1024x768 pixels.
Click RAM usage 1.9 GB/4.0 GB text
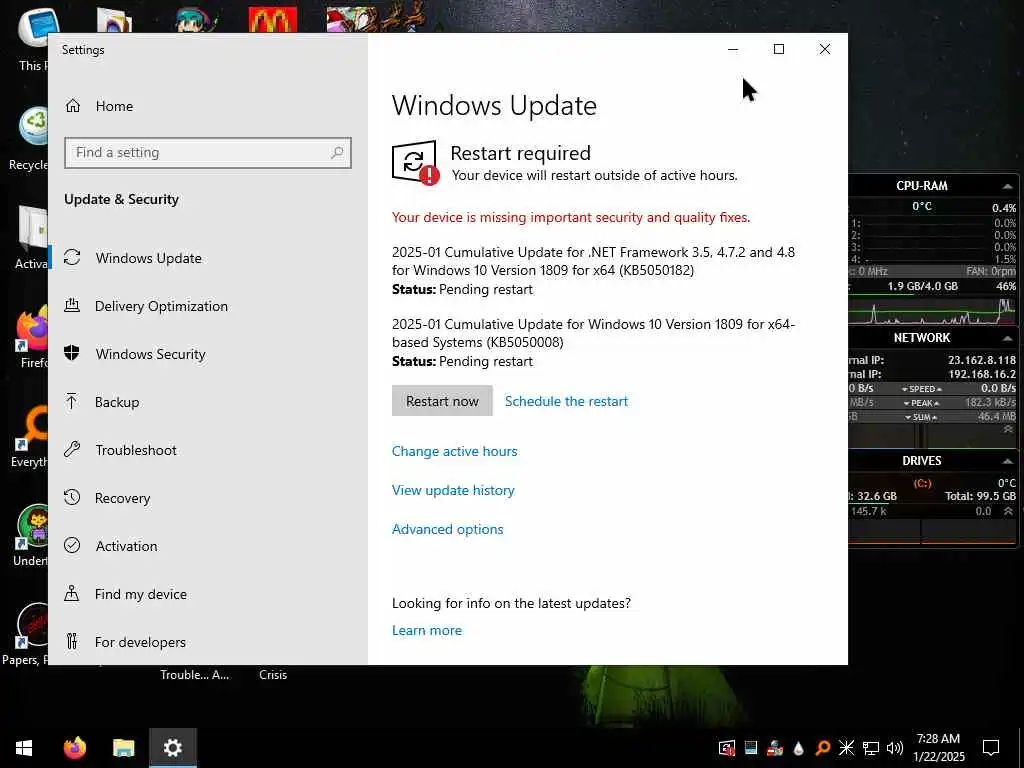pos(922,286)
